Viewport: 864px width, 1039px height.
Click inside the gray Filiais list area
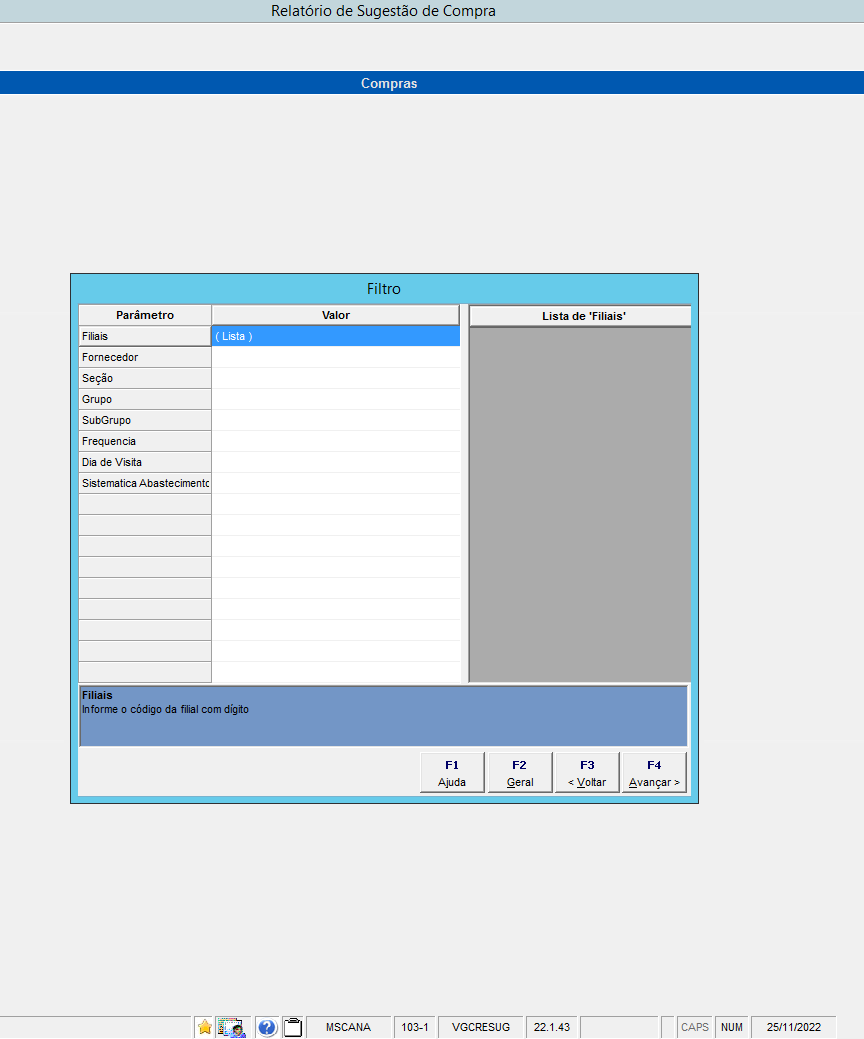coord(580,504)
